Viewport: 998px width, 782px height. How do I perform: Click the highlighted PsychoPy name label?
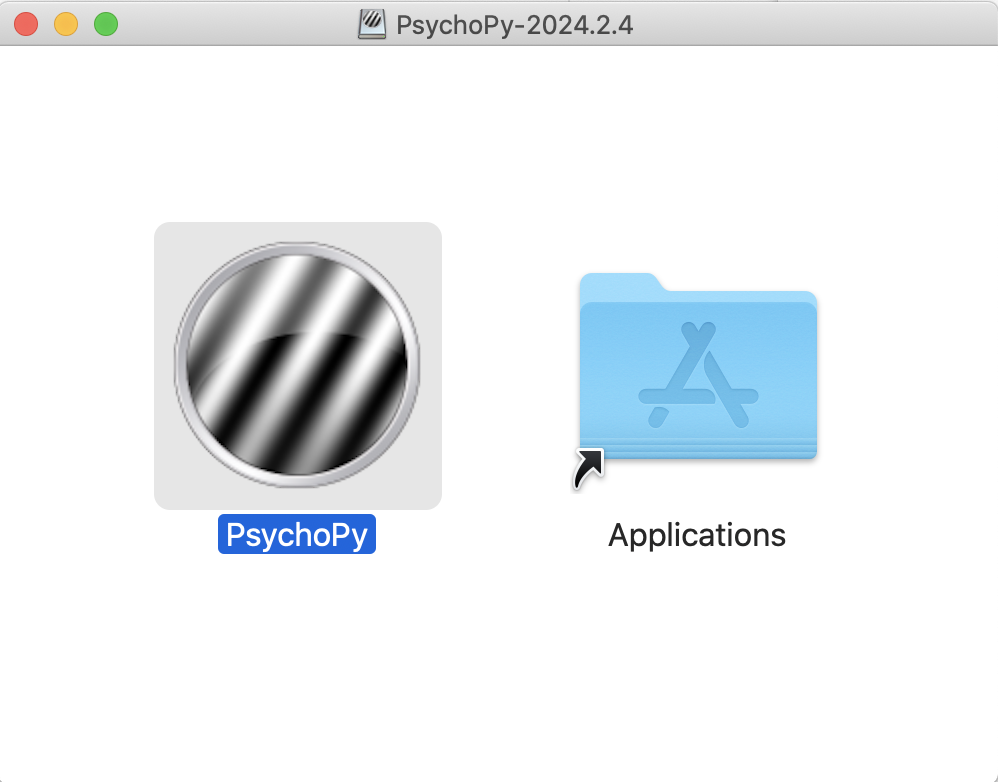(x=297, y=535)
